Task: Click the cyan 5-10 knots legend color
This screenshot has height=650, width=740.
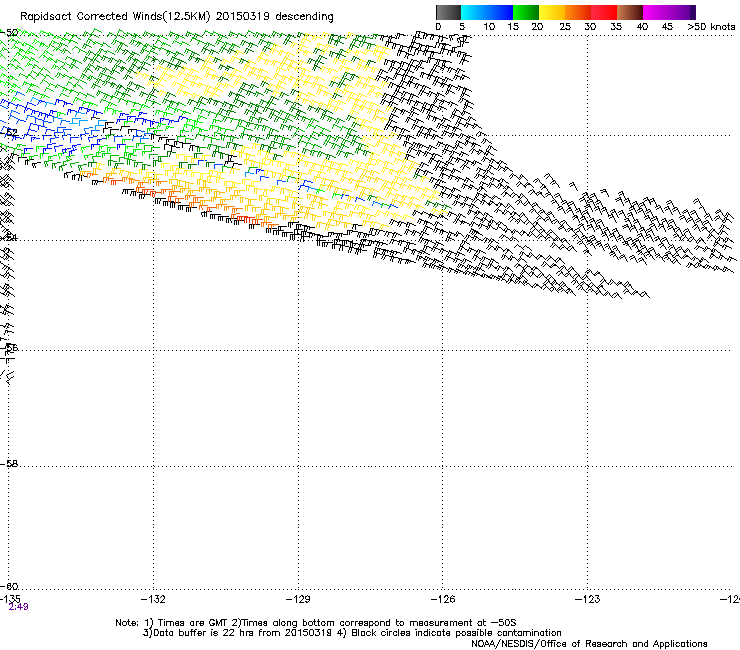Action: click(474, 12)
